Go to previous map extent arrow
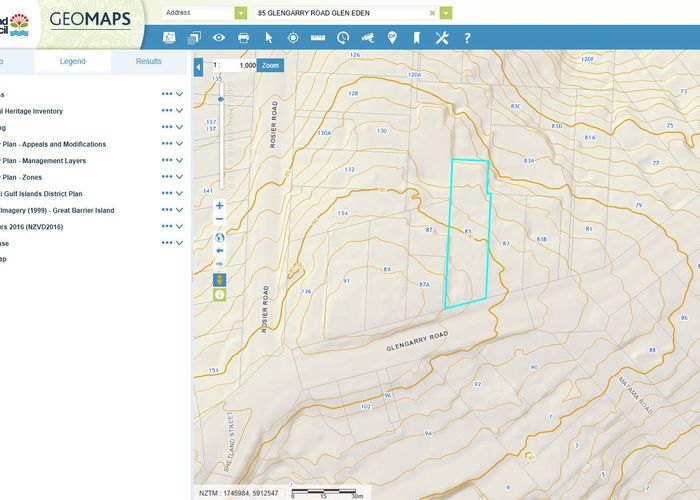 (219, 251)
